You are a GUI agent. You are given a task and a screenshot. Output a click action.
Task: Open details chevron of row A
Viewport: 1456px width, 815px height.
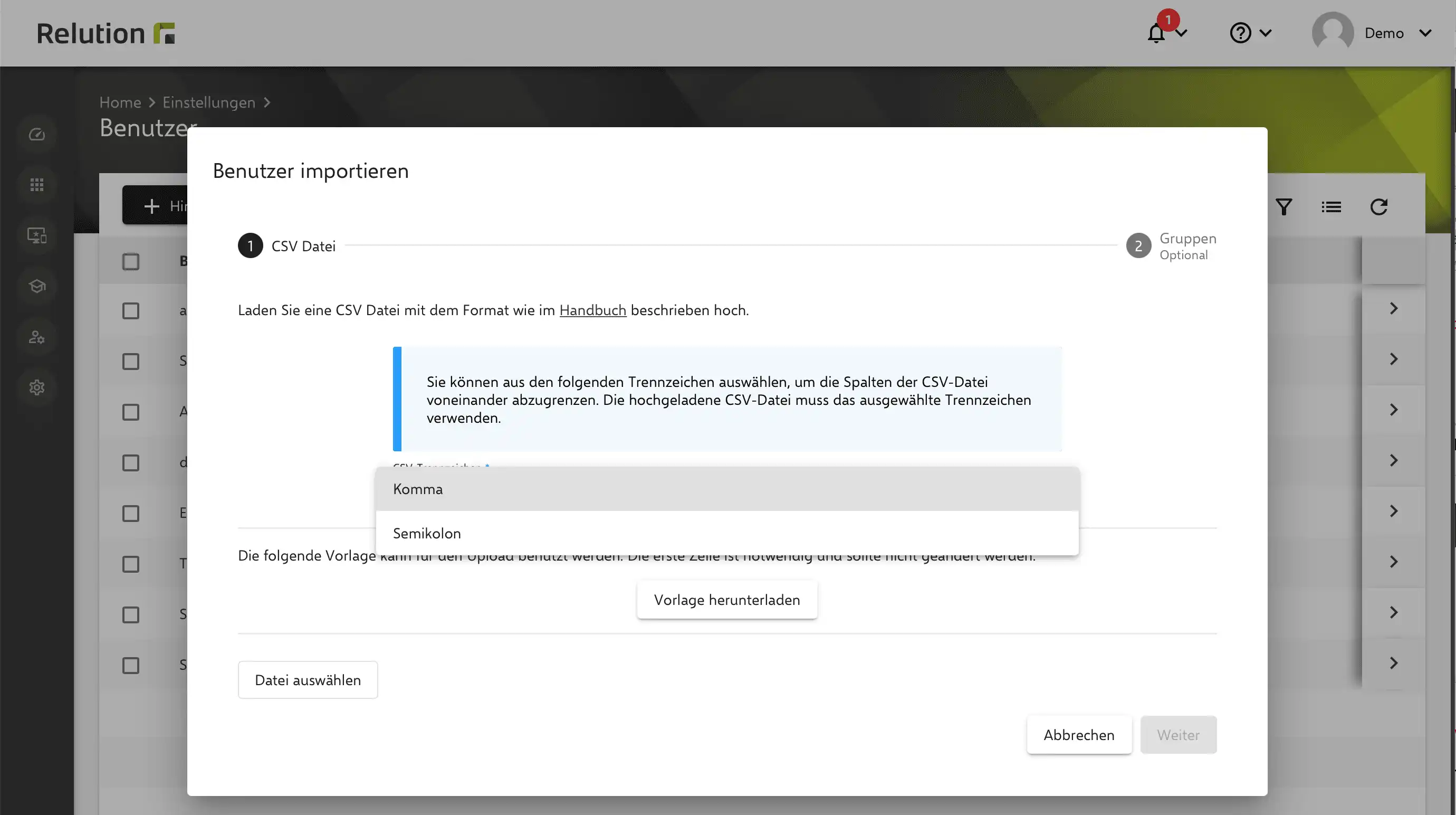[1393, 410]
